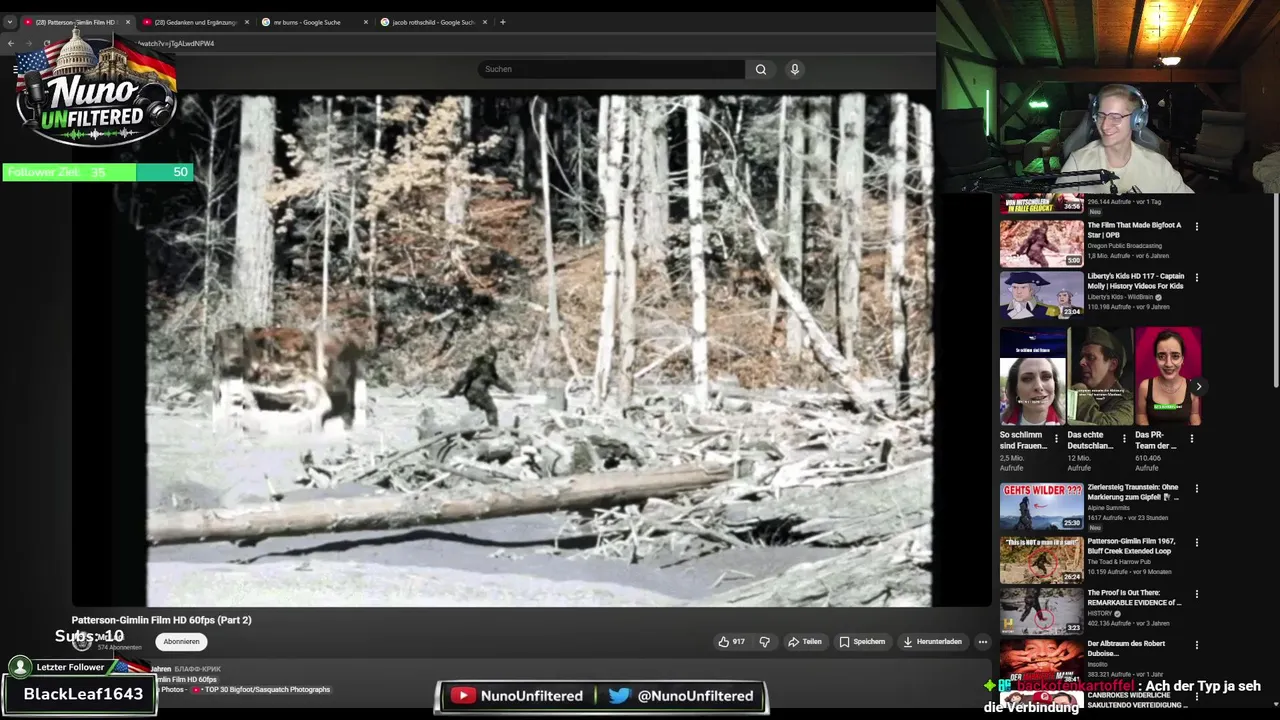Switch to mr burns Google Suche tab

[x=313, y=22]
